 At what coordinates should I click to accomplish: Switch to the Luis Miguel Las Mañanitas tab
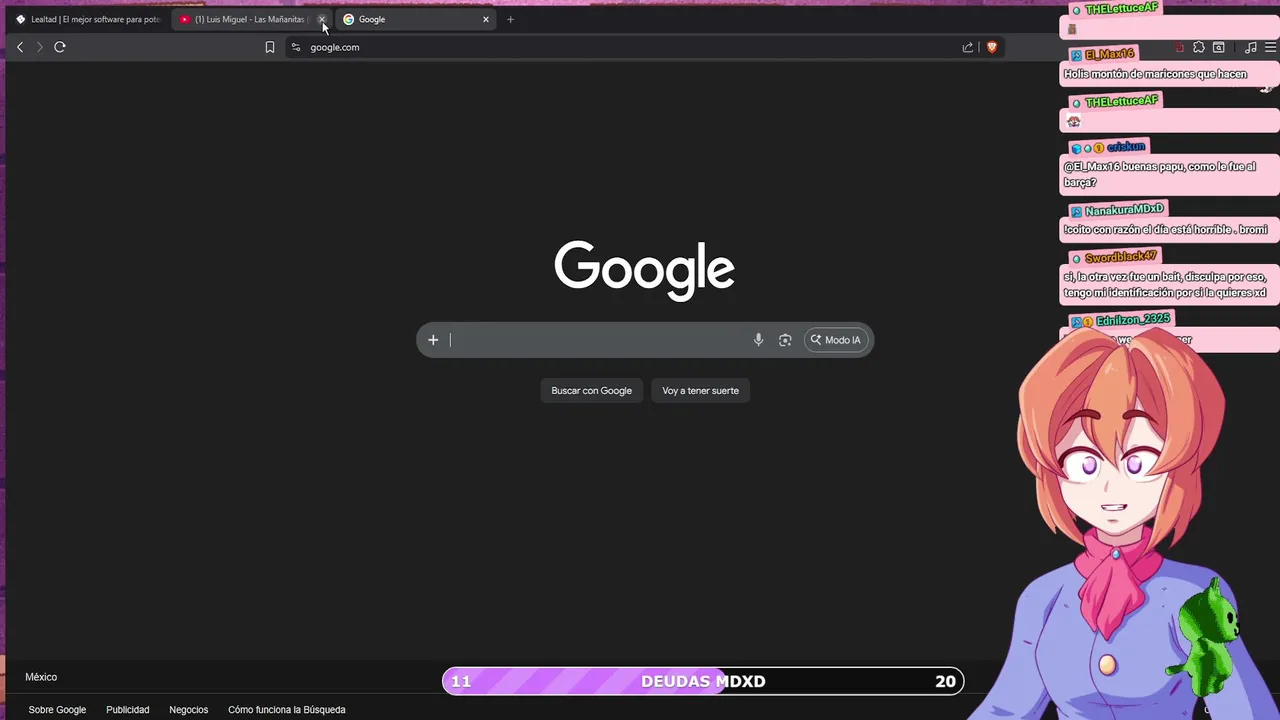(x=252, y=19)
